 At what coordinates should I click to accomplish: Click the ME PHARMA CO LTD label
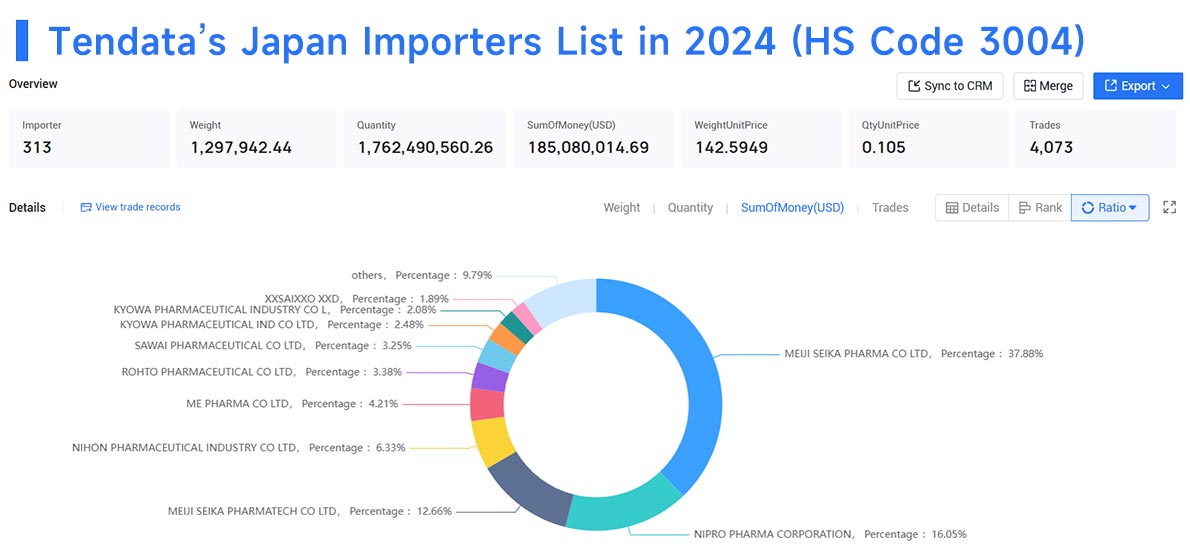click(x=291, y=404)
